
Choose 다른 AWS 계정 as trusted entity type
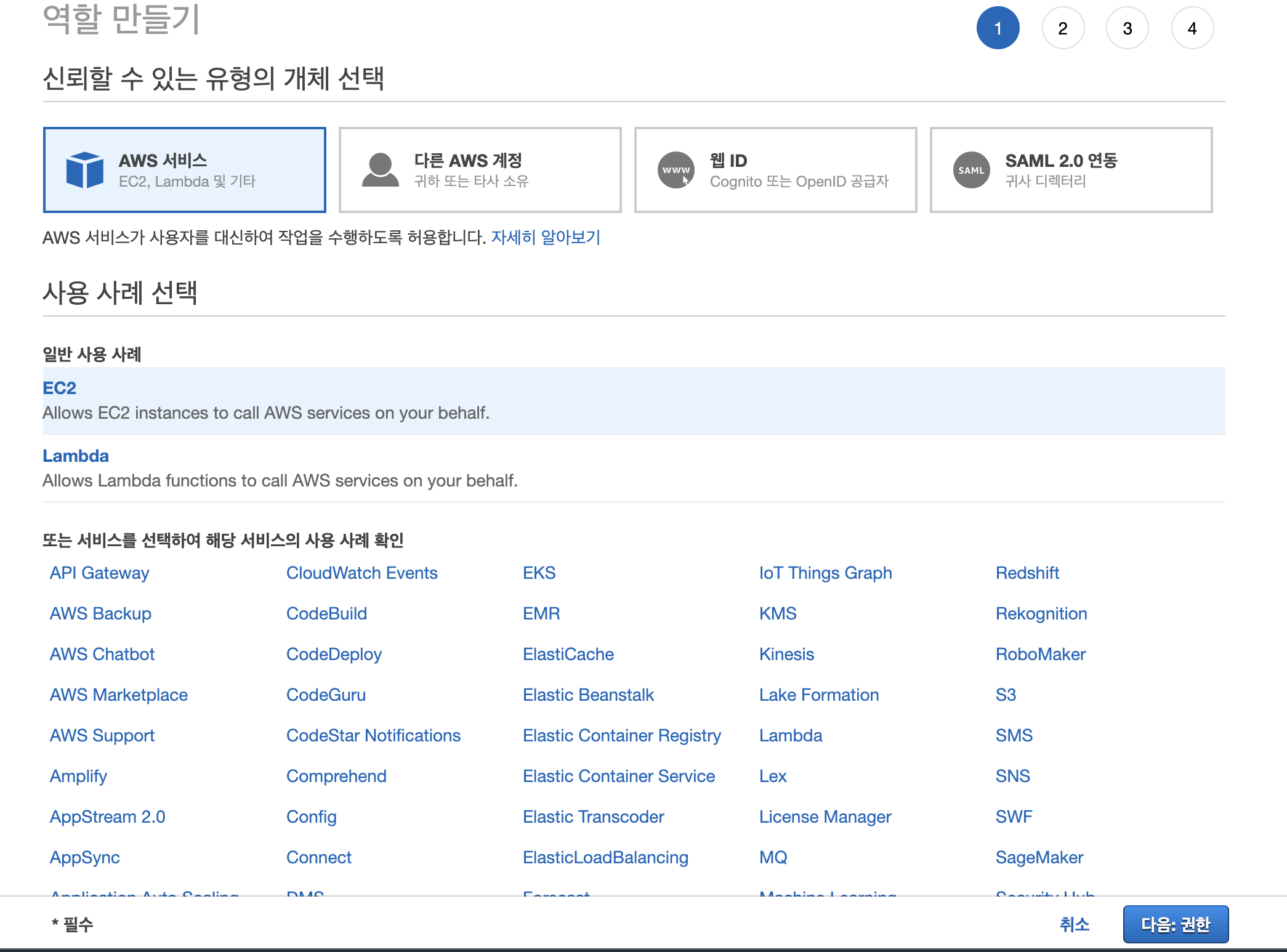(x=480, y=169)
